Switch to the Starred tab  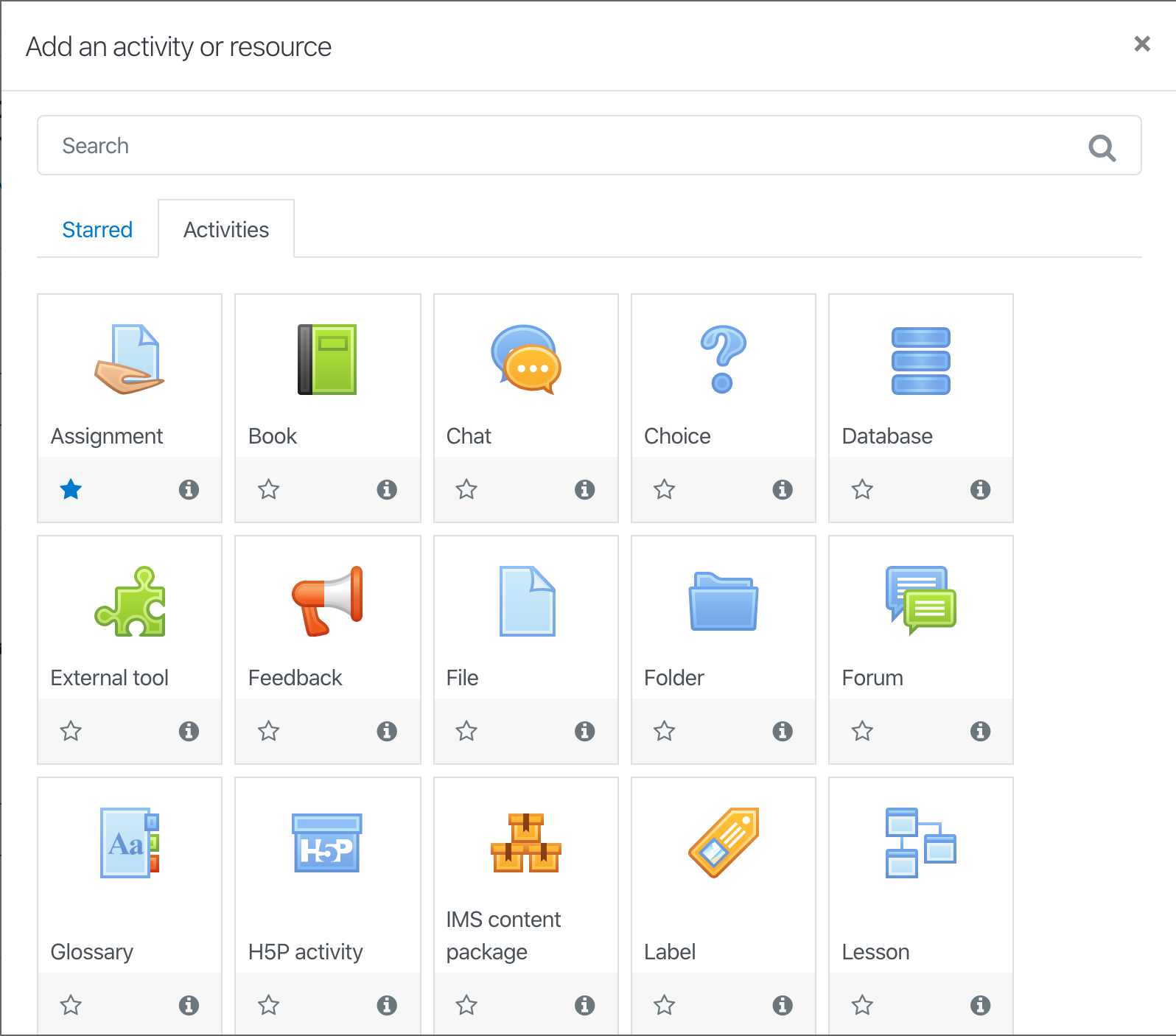97,230
